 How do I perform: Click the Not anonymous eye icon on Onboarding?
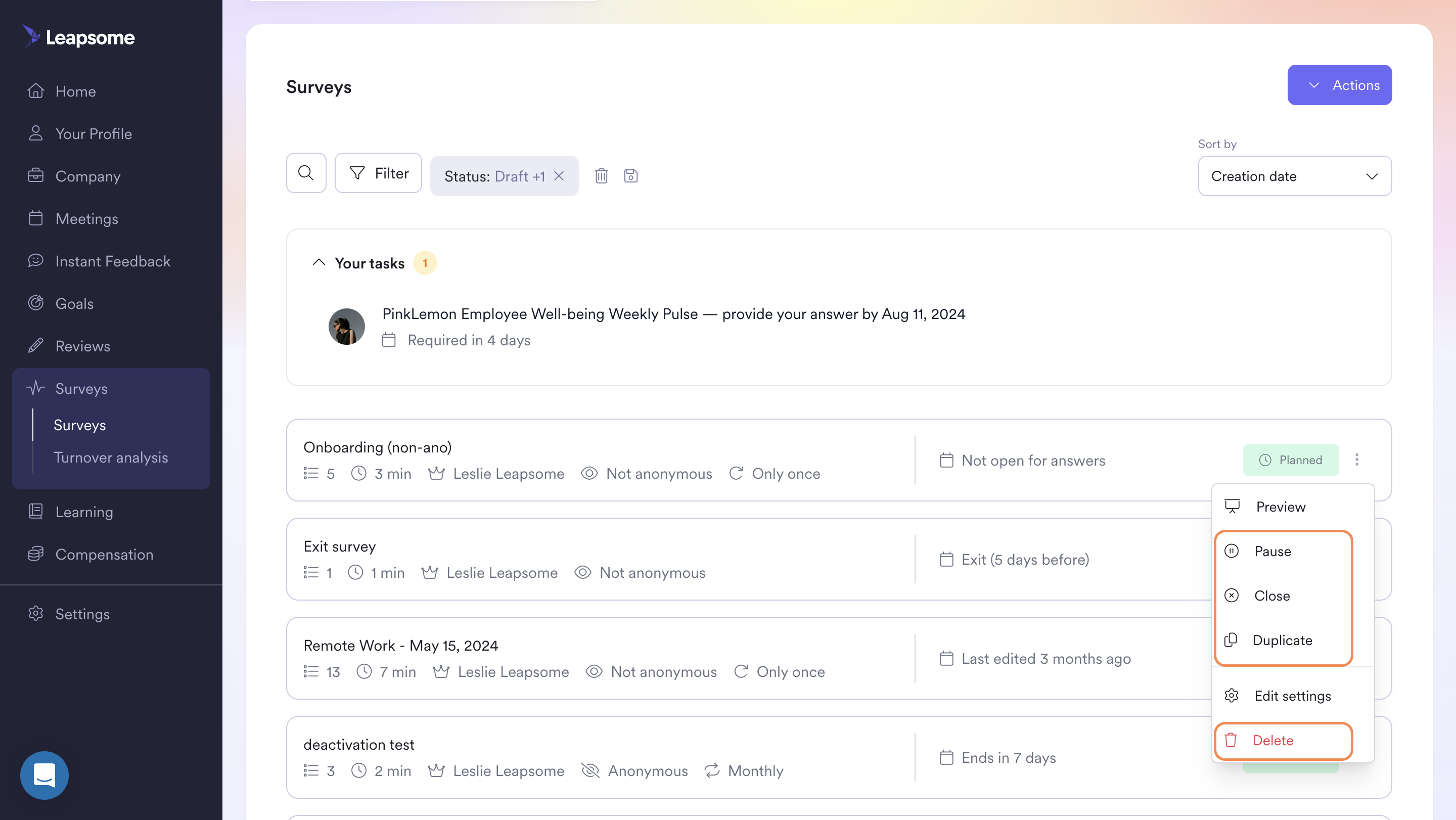tap(589, 473)
